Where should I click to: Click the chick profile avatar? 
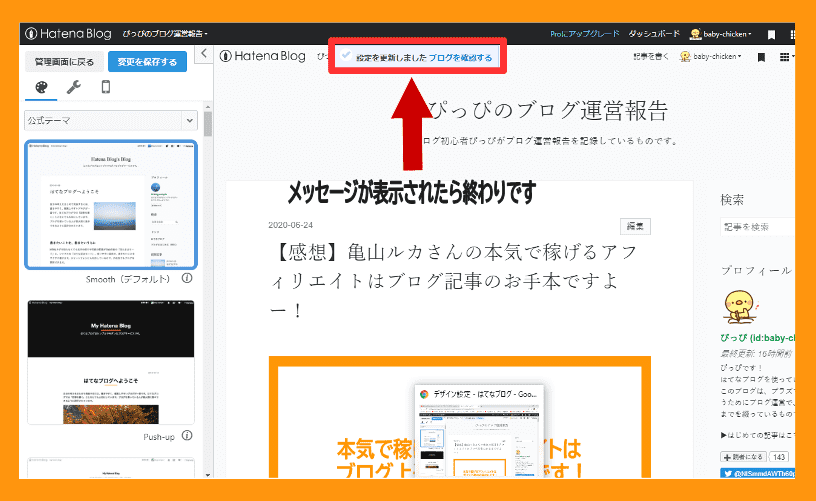[740, 307]
